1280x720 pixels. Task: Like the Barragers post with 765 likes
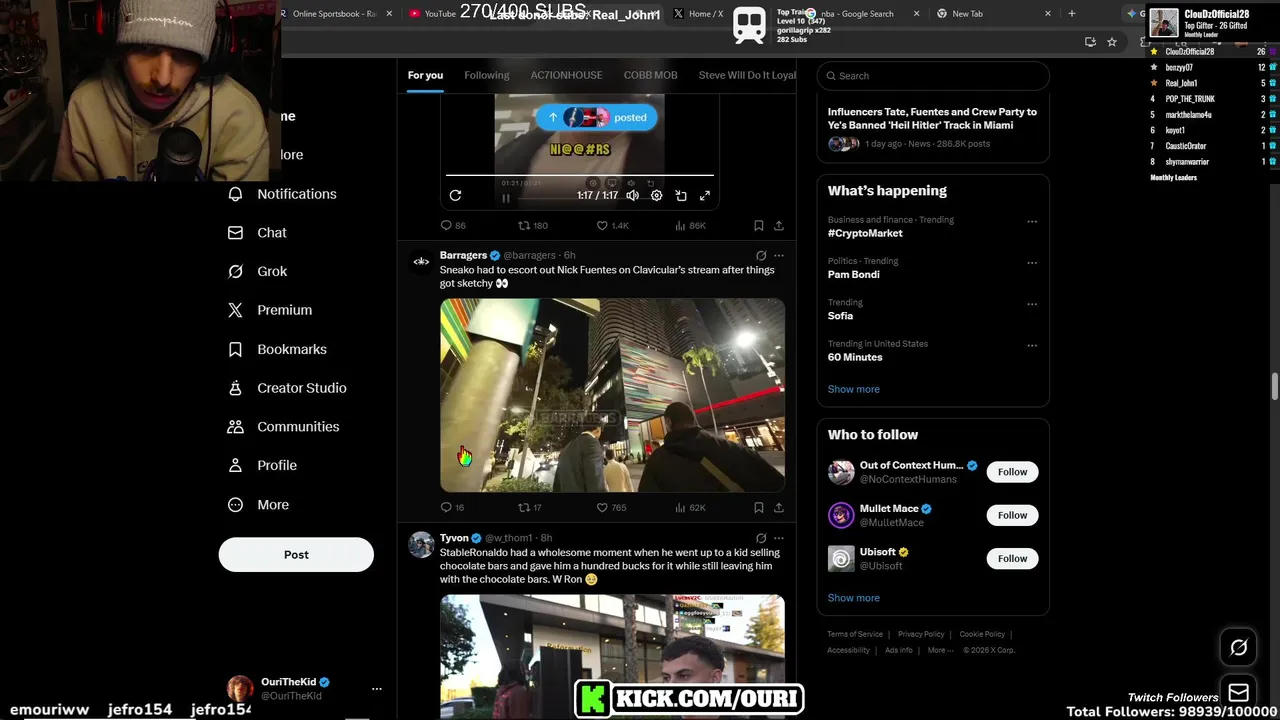(611, 508)
